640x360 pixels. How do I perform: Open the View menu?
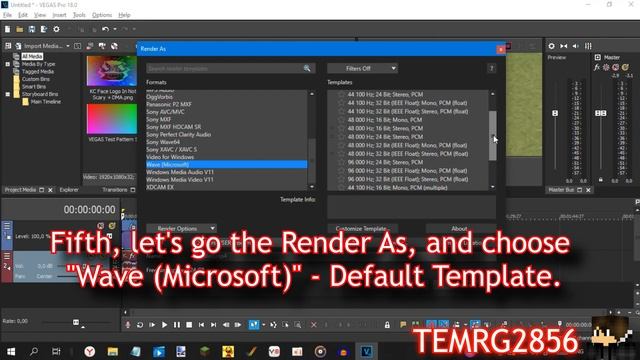click(40, 15)
